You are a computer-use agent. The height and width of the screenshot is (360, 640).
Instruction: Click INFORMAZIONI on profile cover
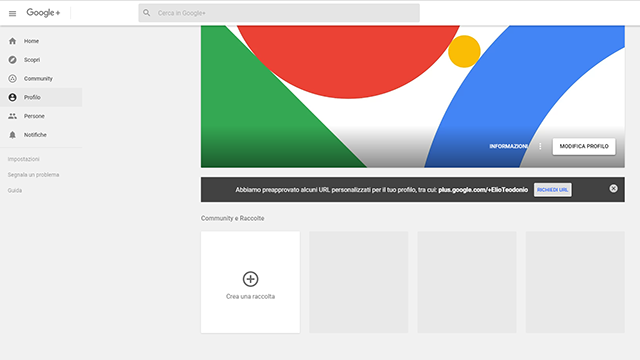[508, 146]
